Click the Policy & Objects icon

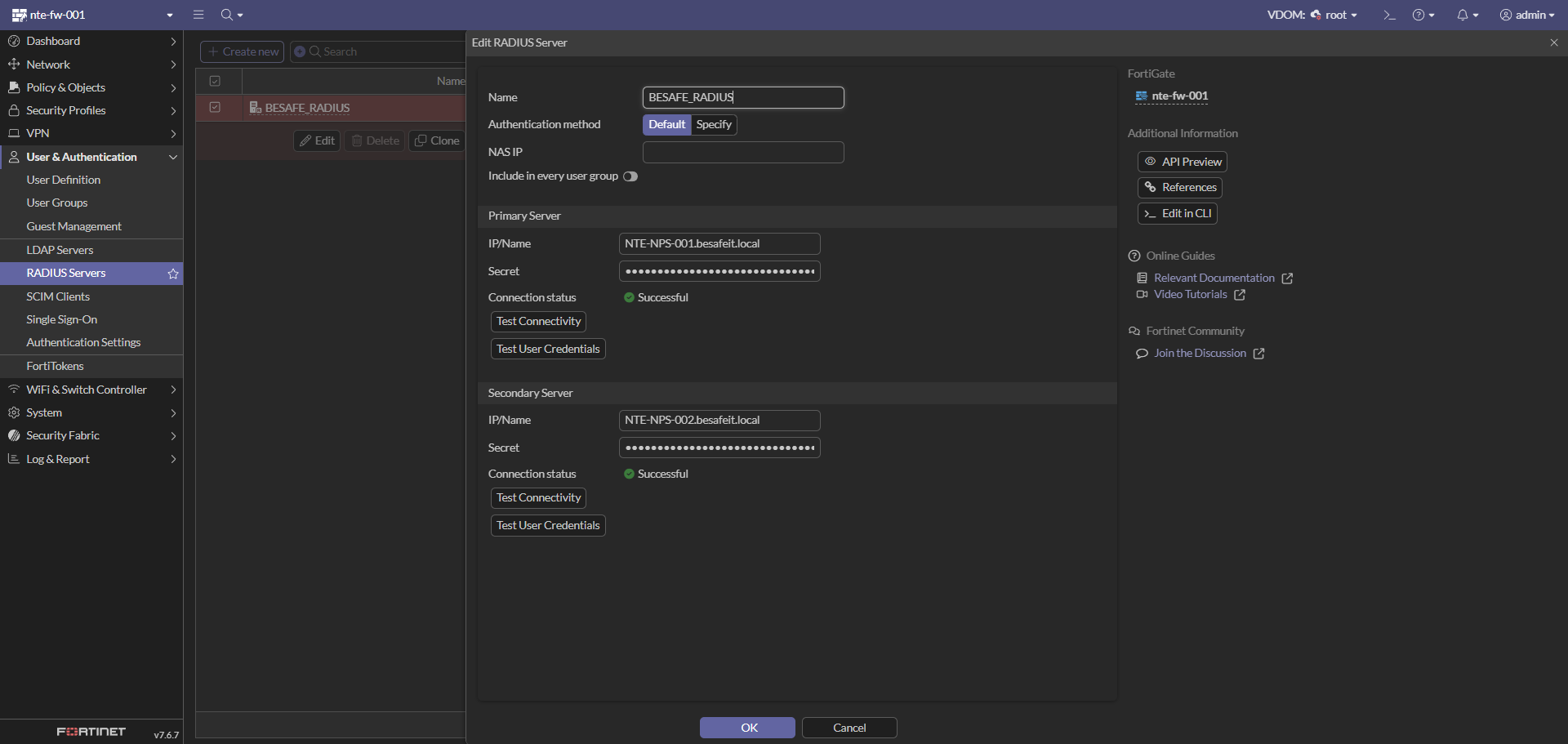(x=14, y=87)
